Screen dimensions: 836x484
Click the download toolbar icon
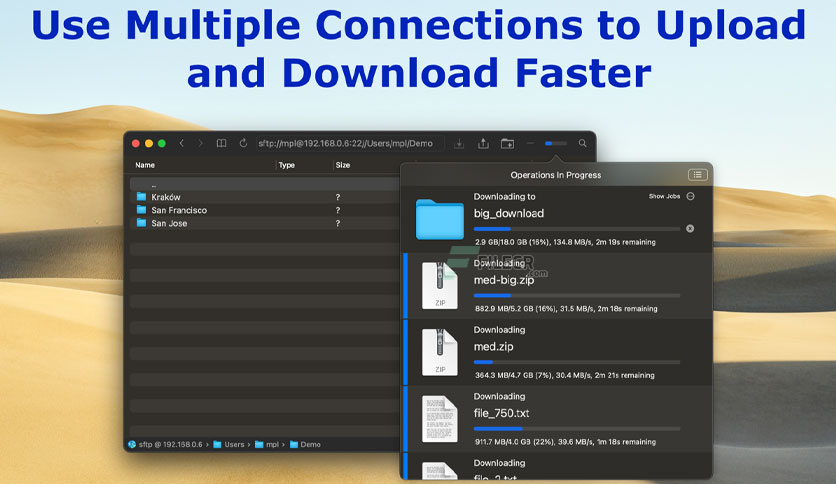(x=459, y=143)
